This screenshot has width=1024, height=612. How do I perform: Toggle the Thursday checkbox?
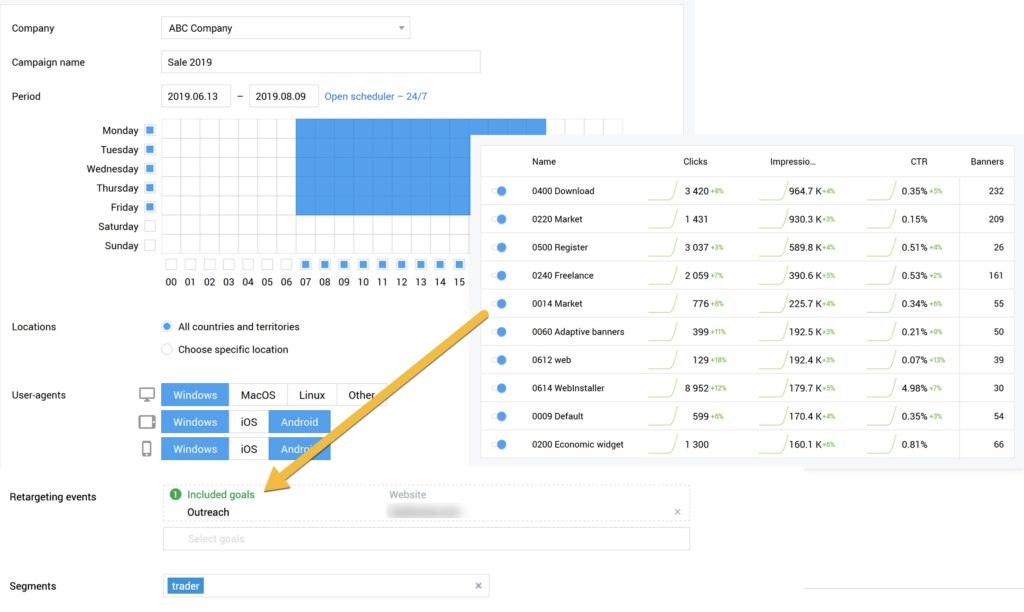150,187
